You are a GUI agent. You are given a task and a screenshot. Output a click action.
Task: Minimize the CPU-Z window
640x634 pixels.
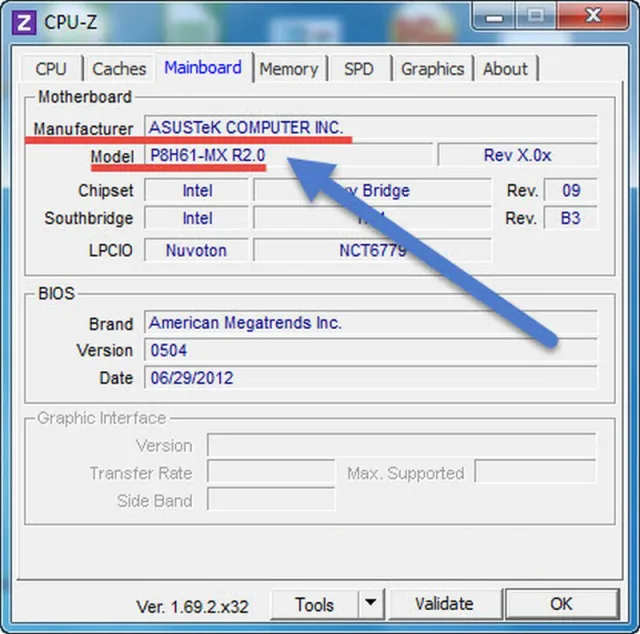click(x=494, y=17)
